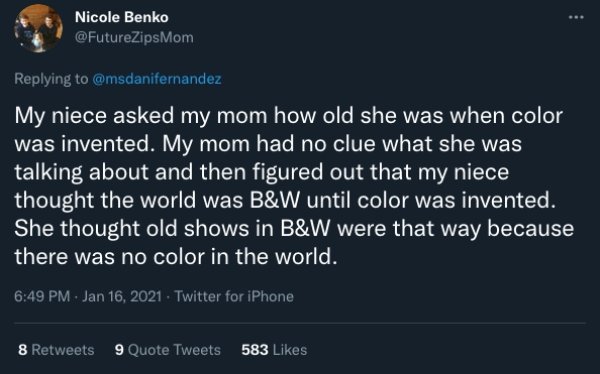Open the @FutureZipsMom handle
The image size is (600, 374).
tap(134, 38)
